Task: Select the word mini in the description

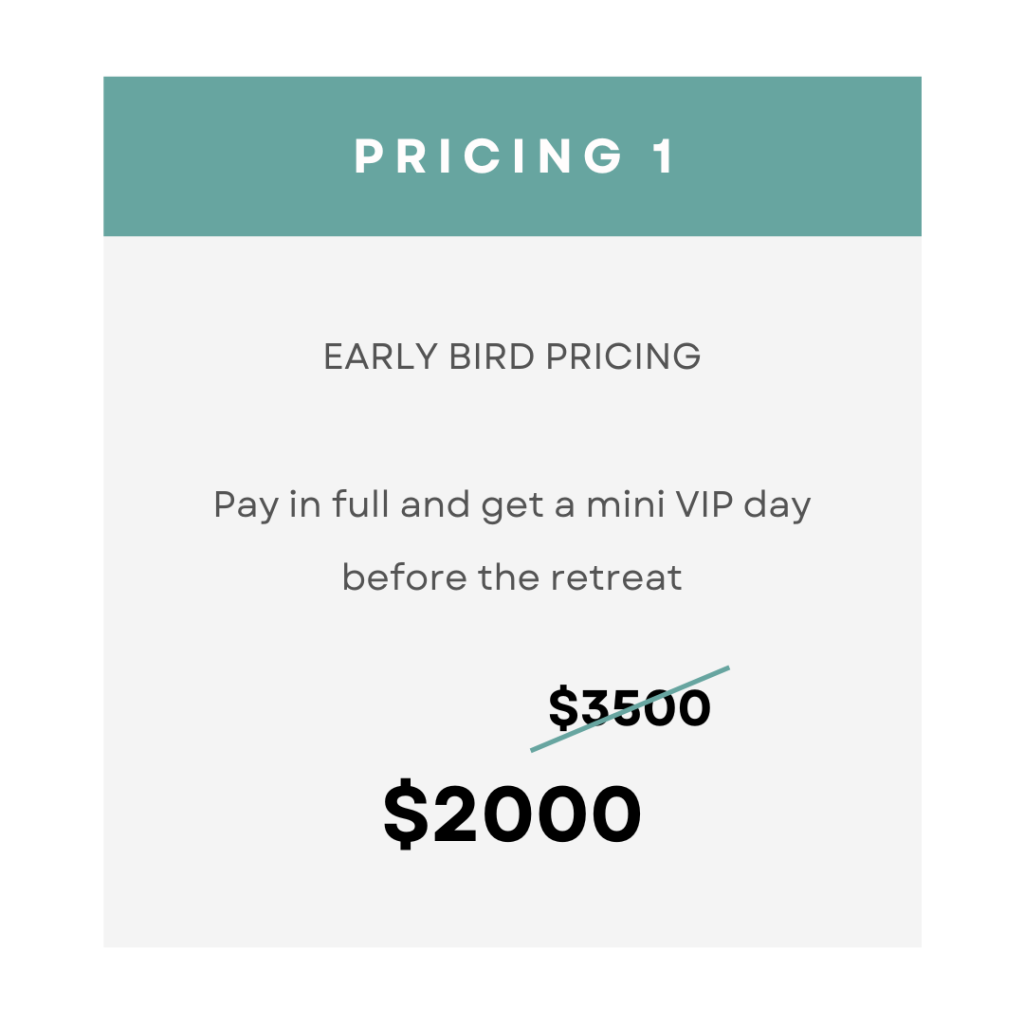Action: click(x=625, y=504)
